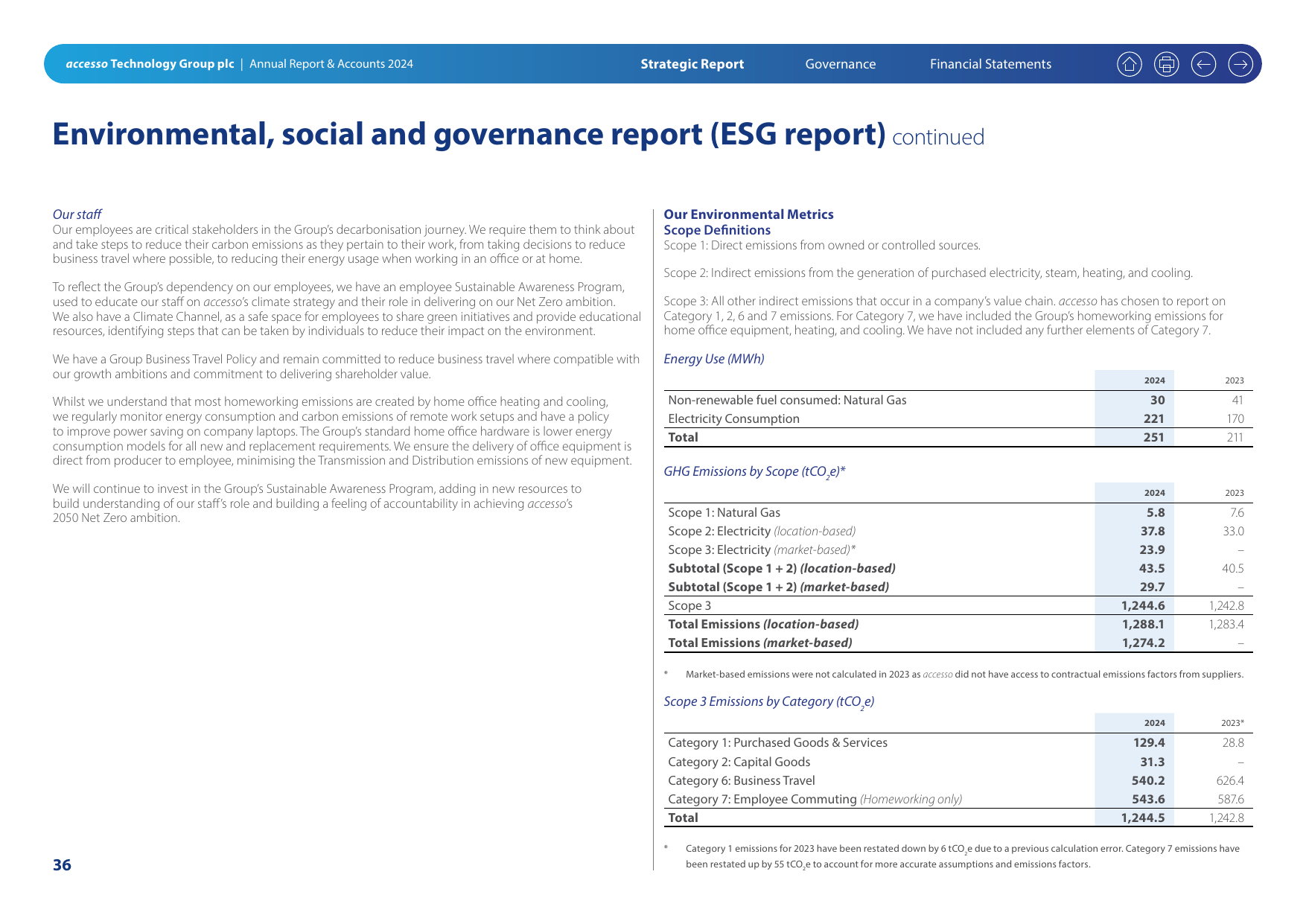Click Subtotal location-based 2024 value 43.5
Screen dimensions: 1306x924
point(1153,569)
